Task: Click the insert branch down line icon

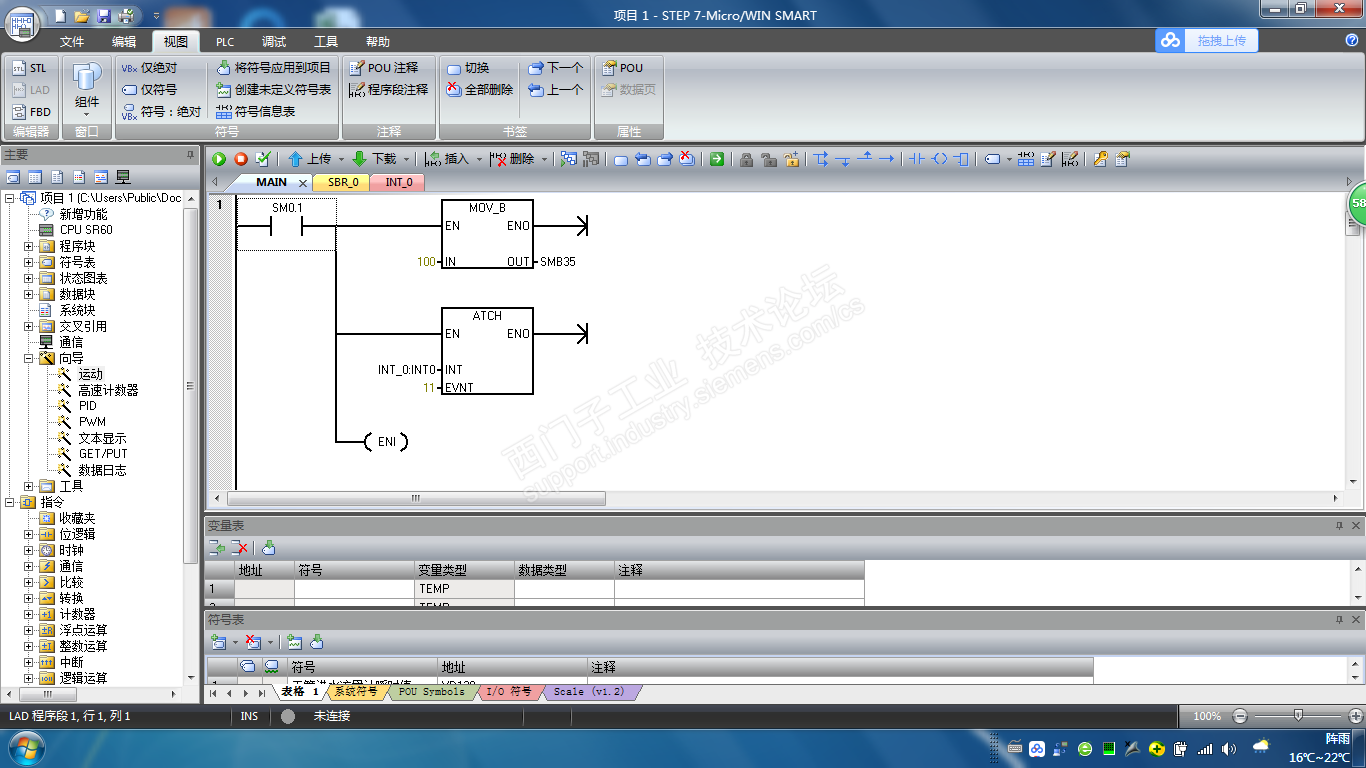Action: point(821,159)
